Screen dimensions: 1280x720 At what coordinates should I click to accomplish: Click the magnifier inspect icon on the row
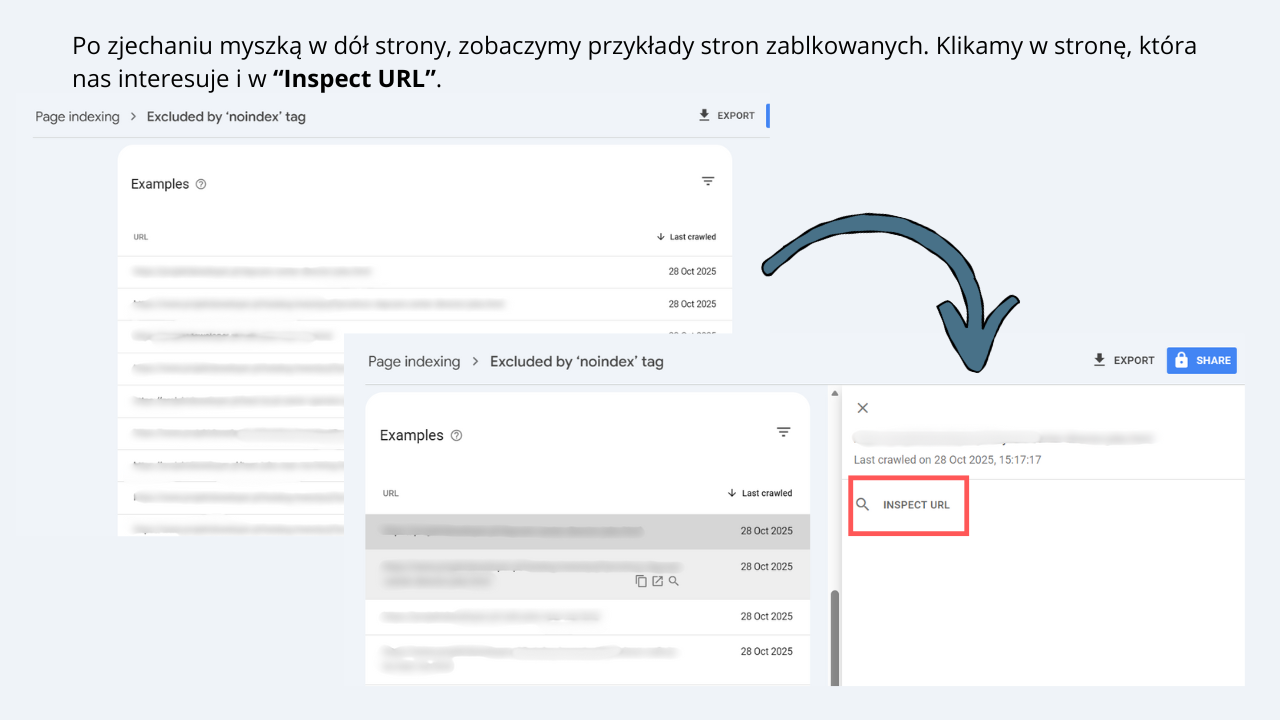(x=674, y=580)
